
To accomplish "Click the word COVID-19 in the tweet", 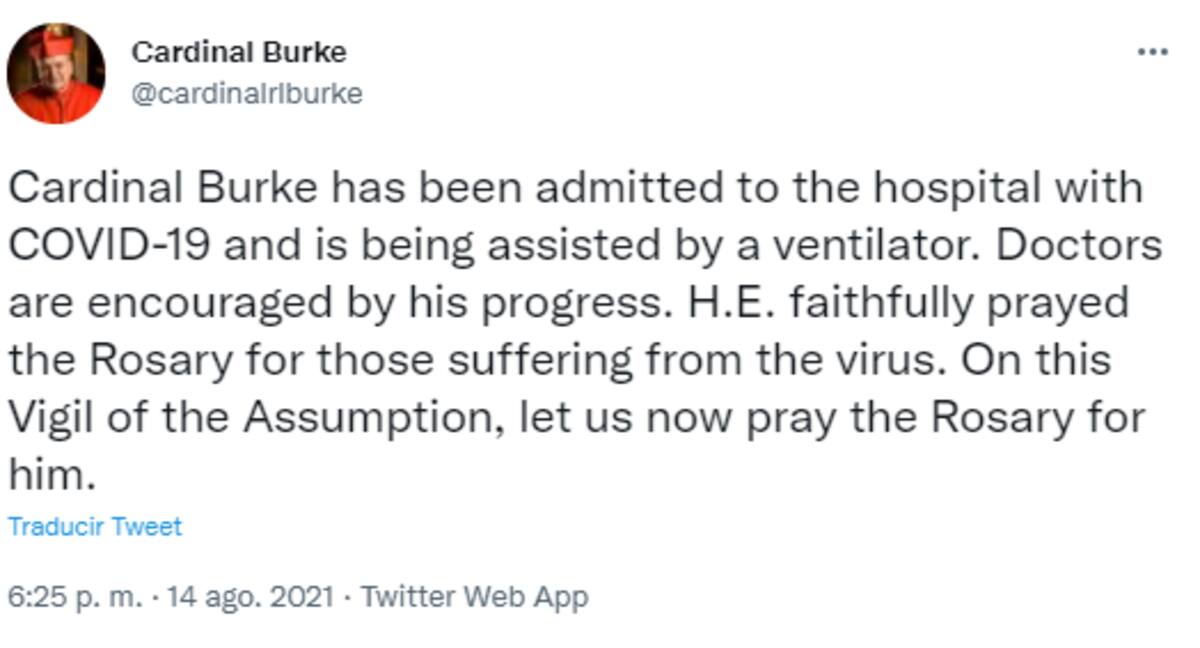I will tap(111, 246).
